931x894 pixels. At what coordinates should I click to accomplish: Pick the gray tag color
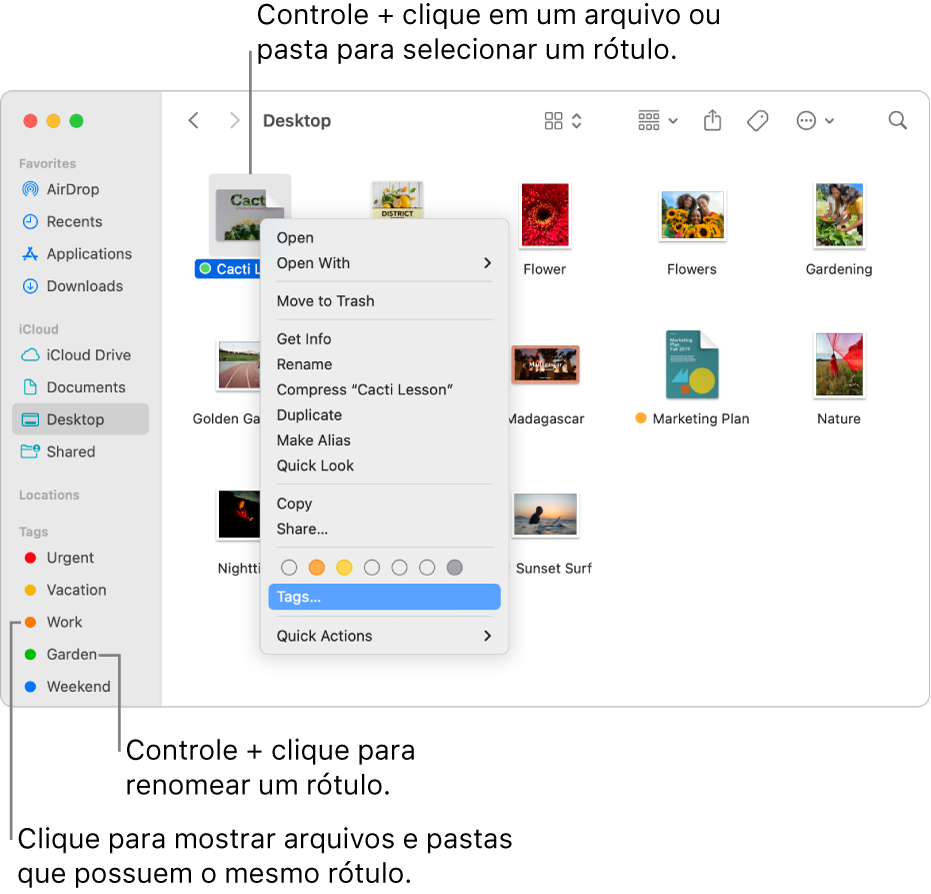pyautogui.click(x=455, y=568)
